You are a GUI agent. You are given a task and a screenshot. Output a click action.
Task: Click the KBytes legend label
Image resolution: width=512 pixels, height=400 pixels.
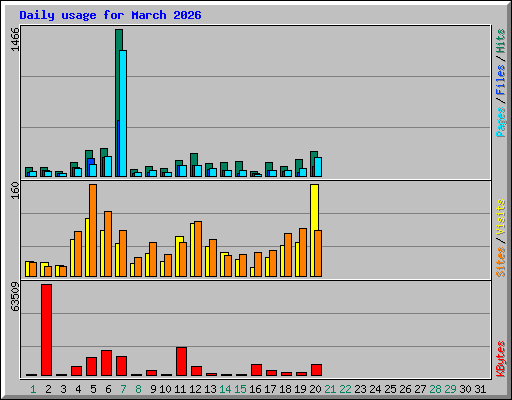click(500, 359)
